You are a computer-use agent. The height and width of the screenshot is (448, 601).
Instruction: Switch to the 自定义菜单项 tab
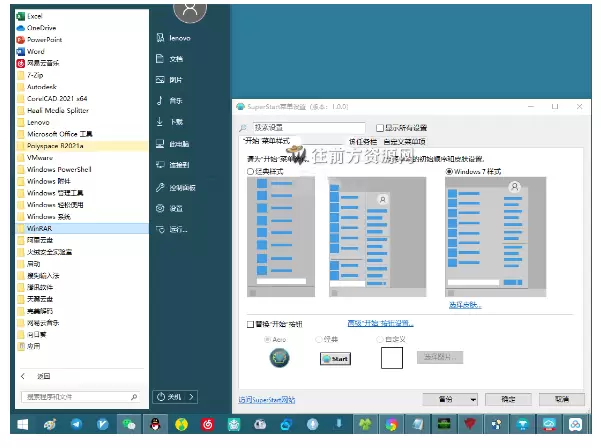404,141
